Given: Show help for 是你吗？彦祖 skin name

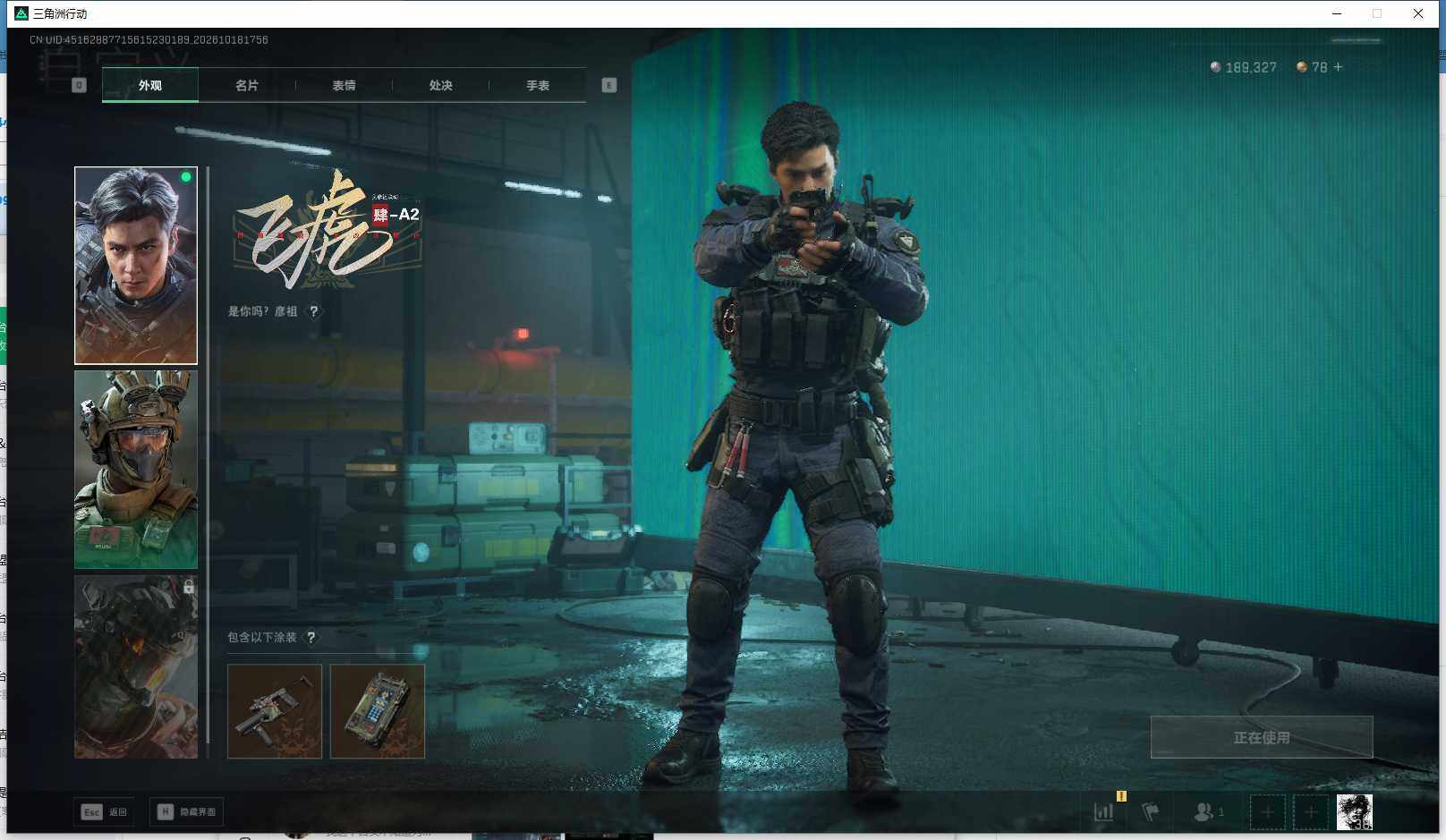Looking at the screenshot, I should [x=314, y=311].
